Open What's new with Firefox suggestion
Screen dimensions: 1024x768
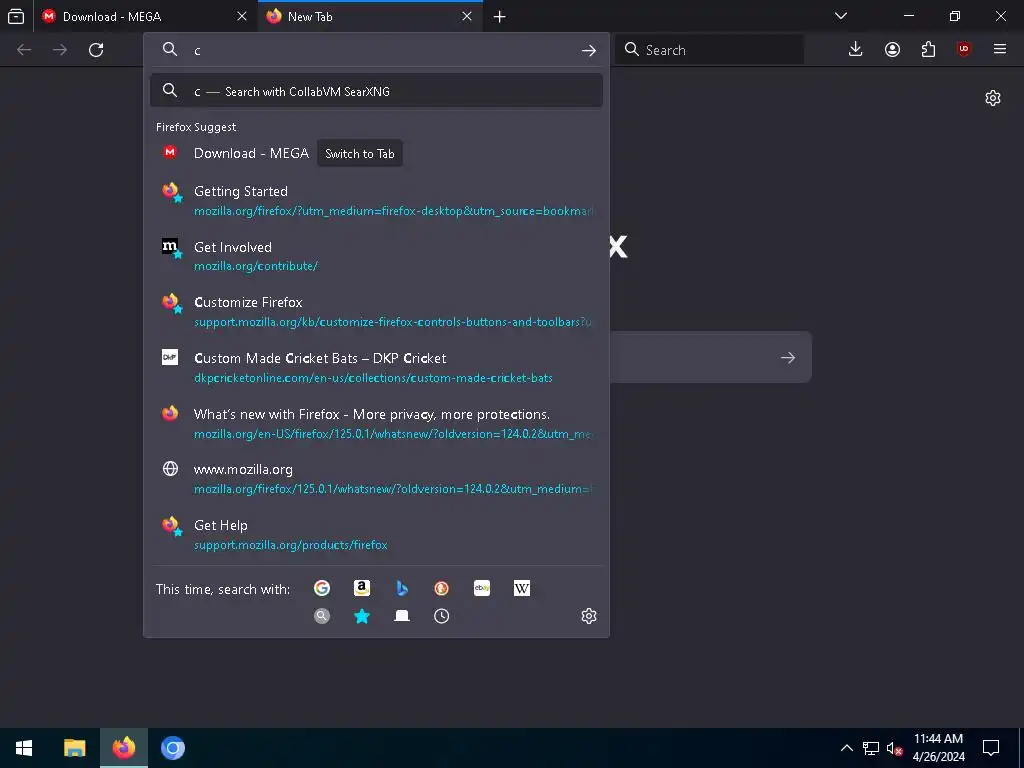[376, 423]
